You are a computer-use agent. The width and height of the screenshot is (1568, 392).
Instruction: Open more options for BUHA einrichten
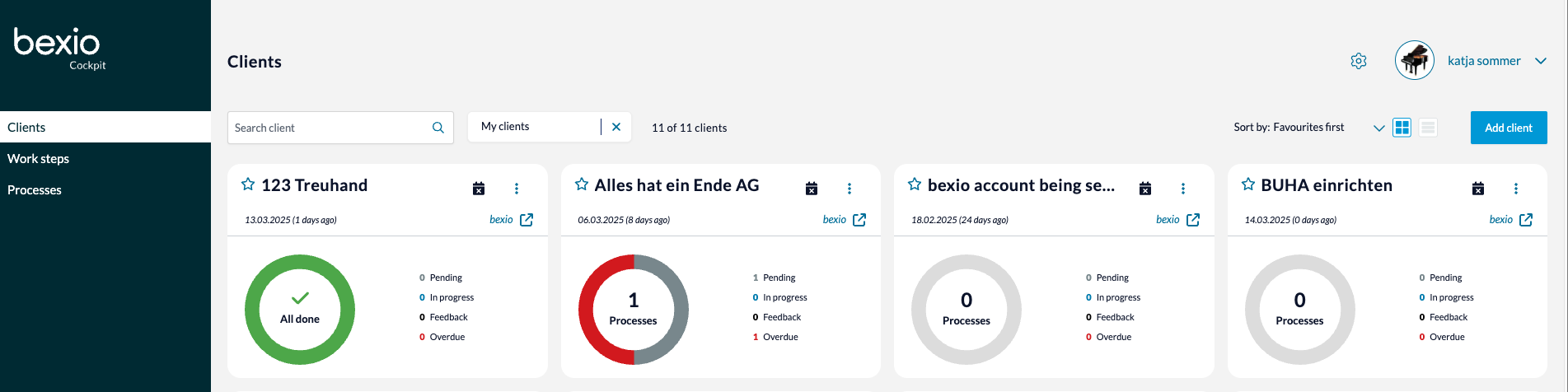[x=1516, y=189]
